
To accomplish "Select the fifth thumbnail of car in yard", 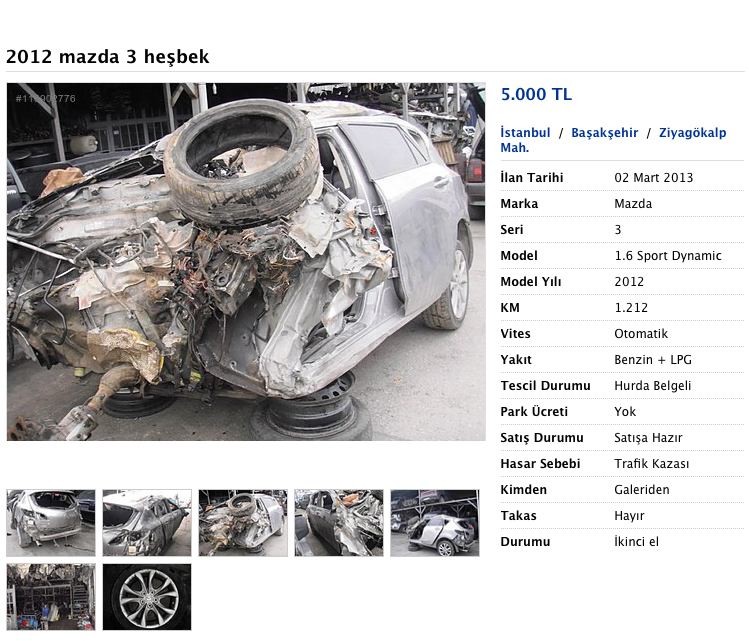I will [435, 523].
